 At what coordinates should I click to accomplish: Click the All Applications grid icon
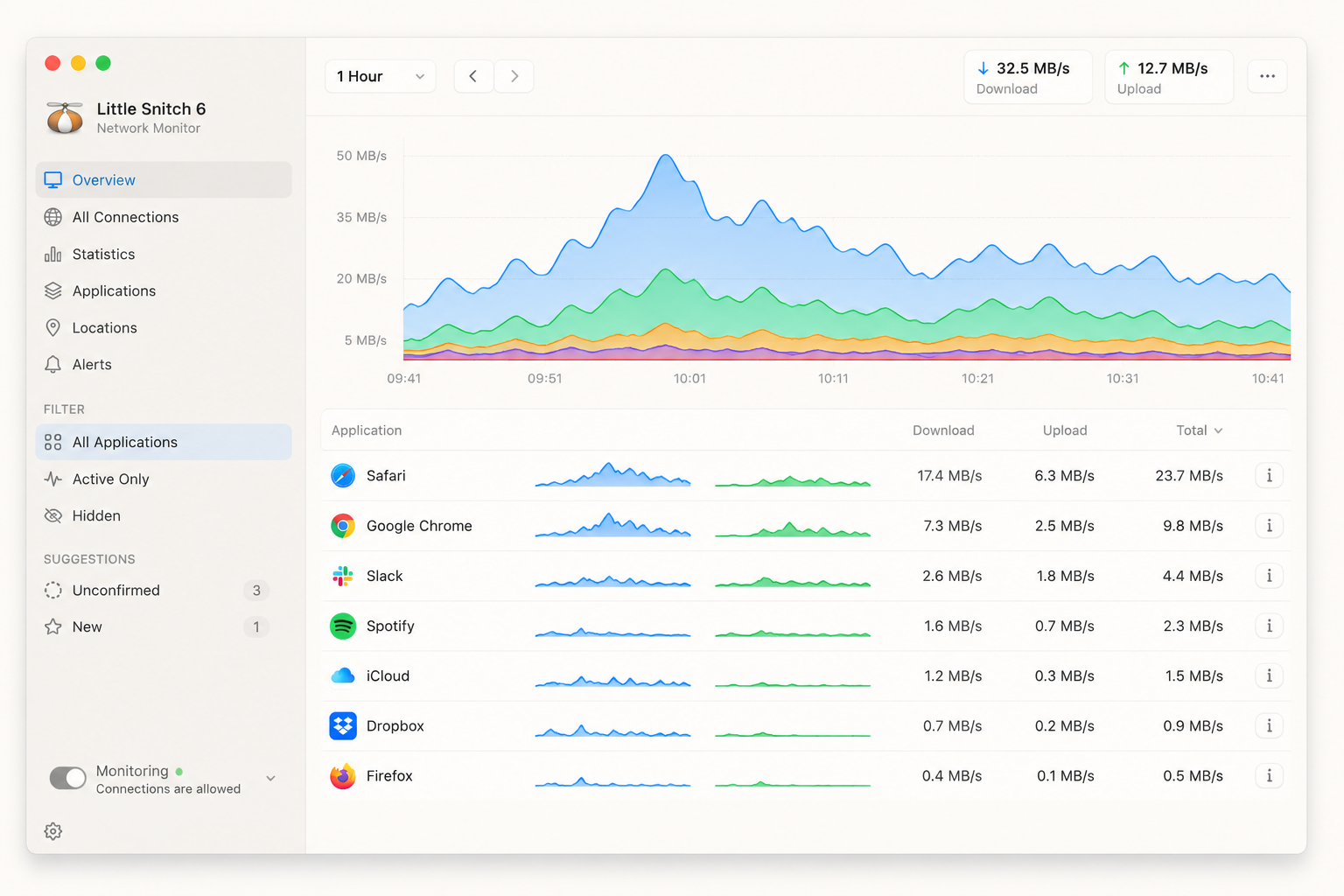click(x=53, y=442)
